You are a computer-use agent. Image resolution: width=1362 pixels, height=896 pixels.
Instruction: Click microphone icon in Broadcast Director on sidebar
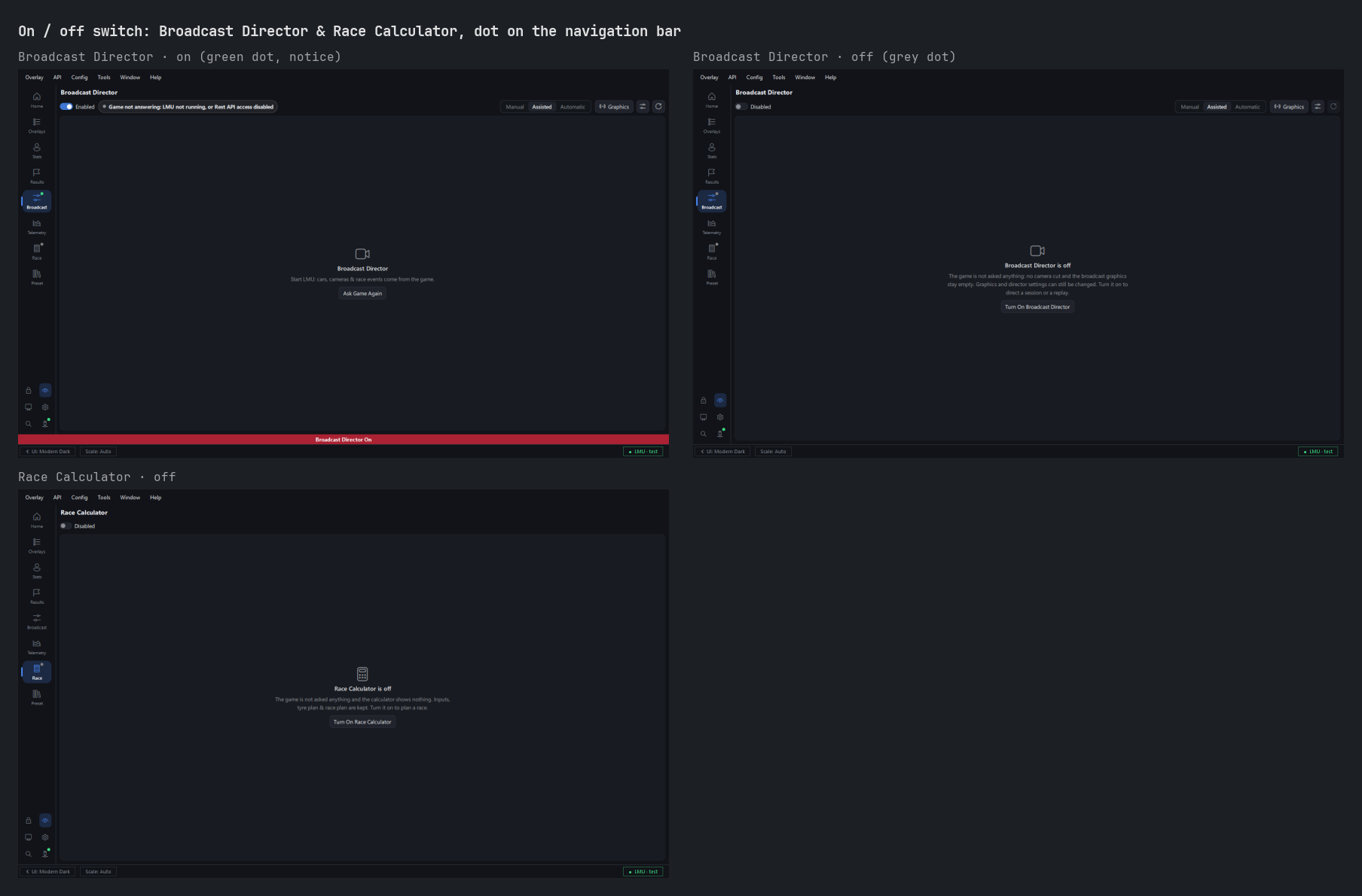pyautogui.click(x=45, y=423)
